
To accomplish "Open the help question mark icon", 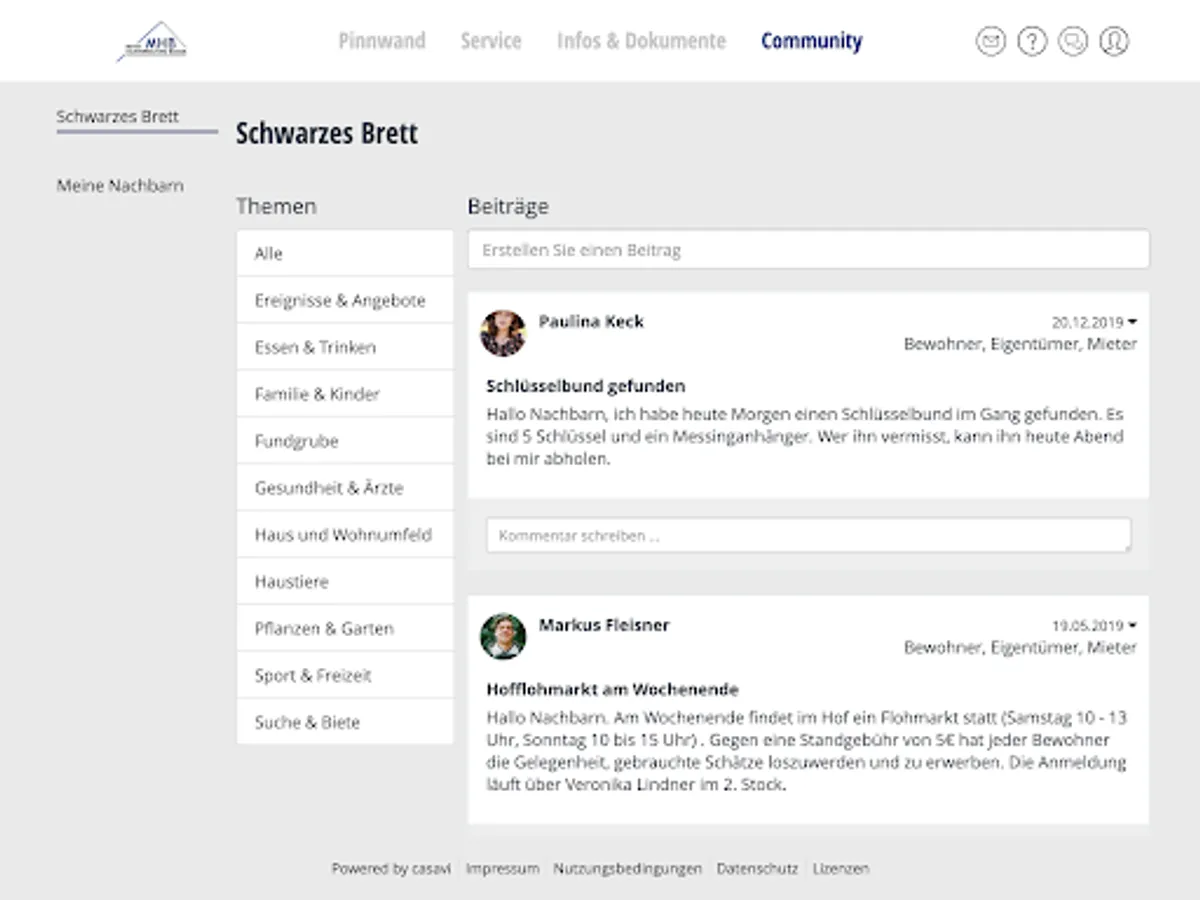I will pyautogui.click(x=1032, y=41).
